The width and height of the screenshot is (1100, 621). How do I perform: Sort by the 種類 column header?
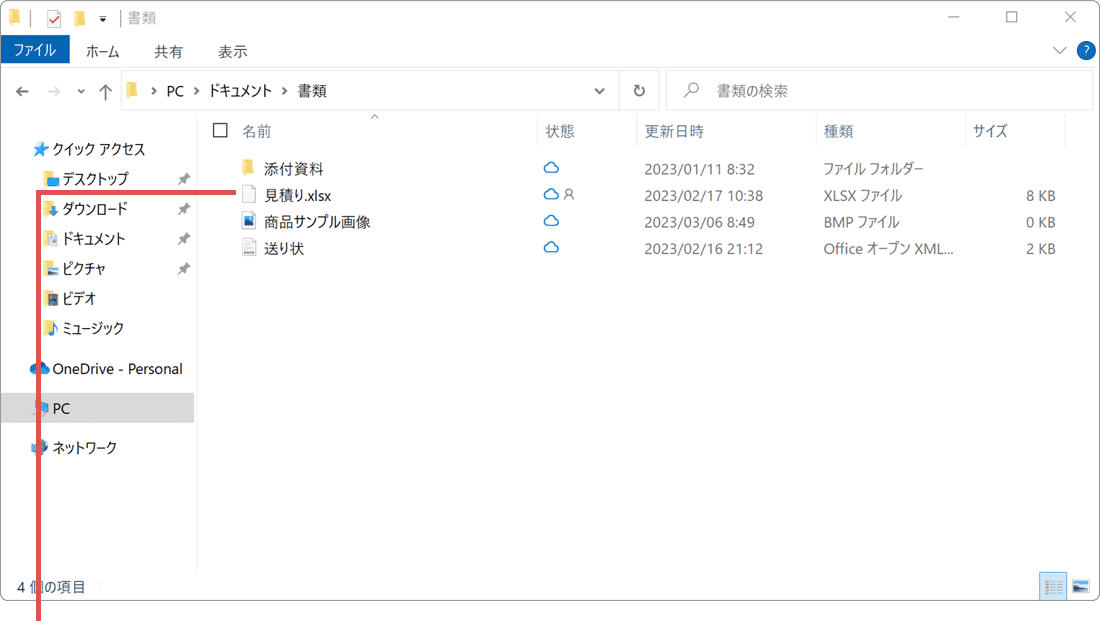click(x=838, y=131)
